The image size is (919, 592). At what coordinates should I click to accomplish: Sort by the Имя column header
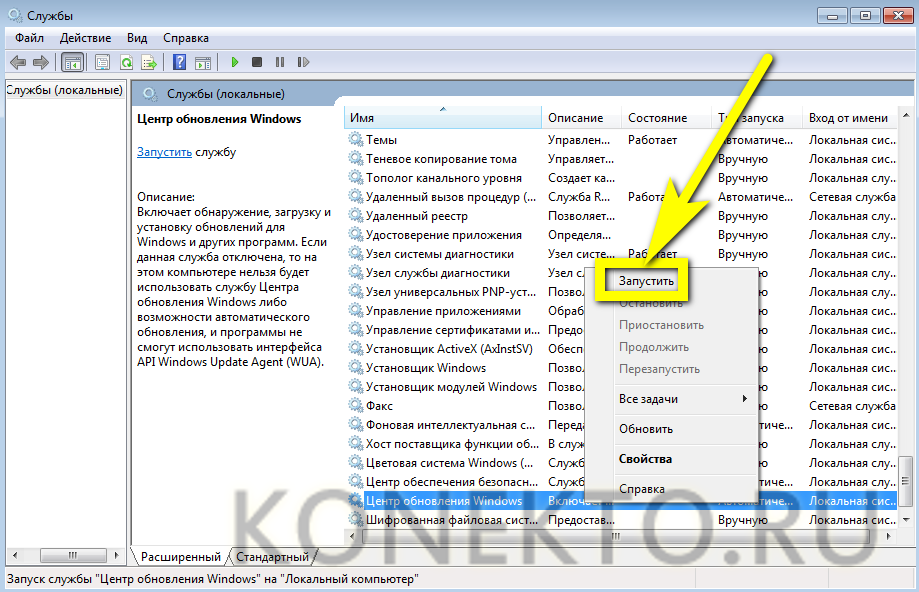[443, 118]
